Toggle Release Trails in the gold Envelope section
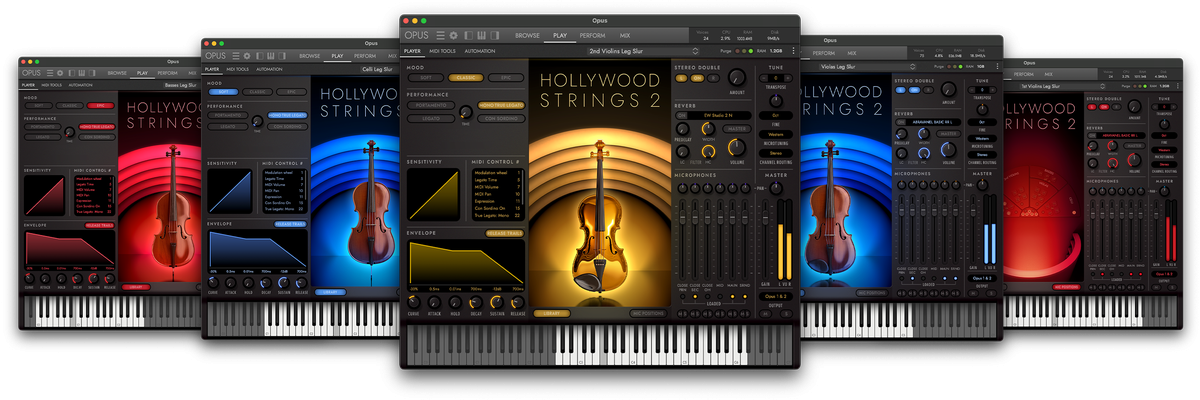This screenshot has width=1200, height=400. pyautogui.click(x=505, y=233)
